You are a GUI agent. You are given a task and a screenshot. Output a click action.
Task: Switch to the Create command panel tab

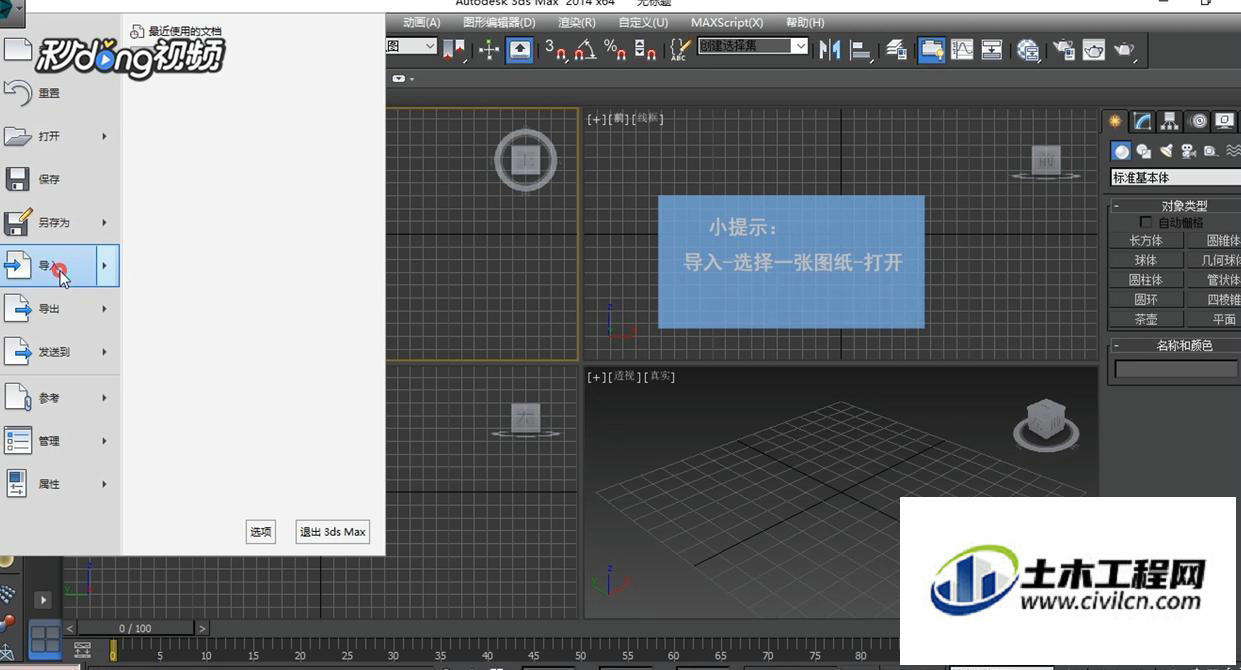[1116, 121]
